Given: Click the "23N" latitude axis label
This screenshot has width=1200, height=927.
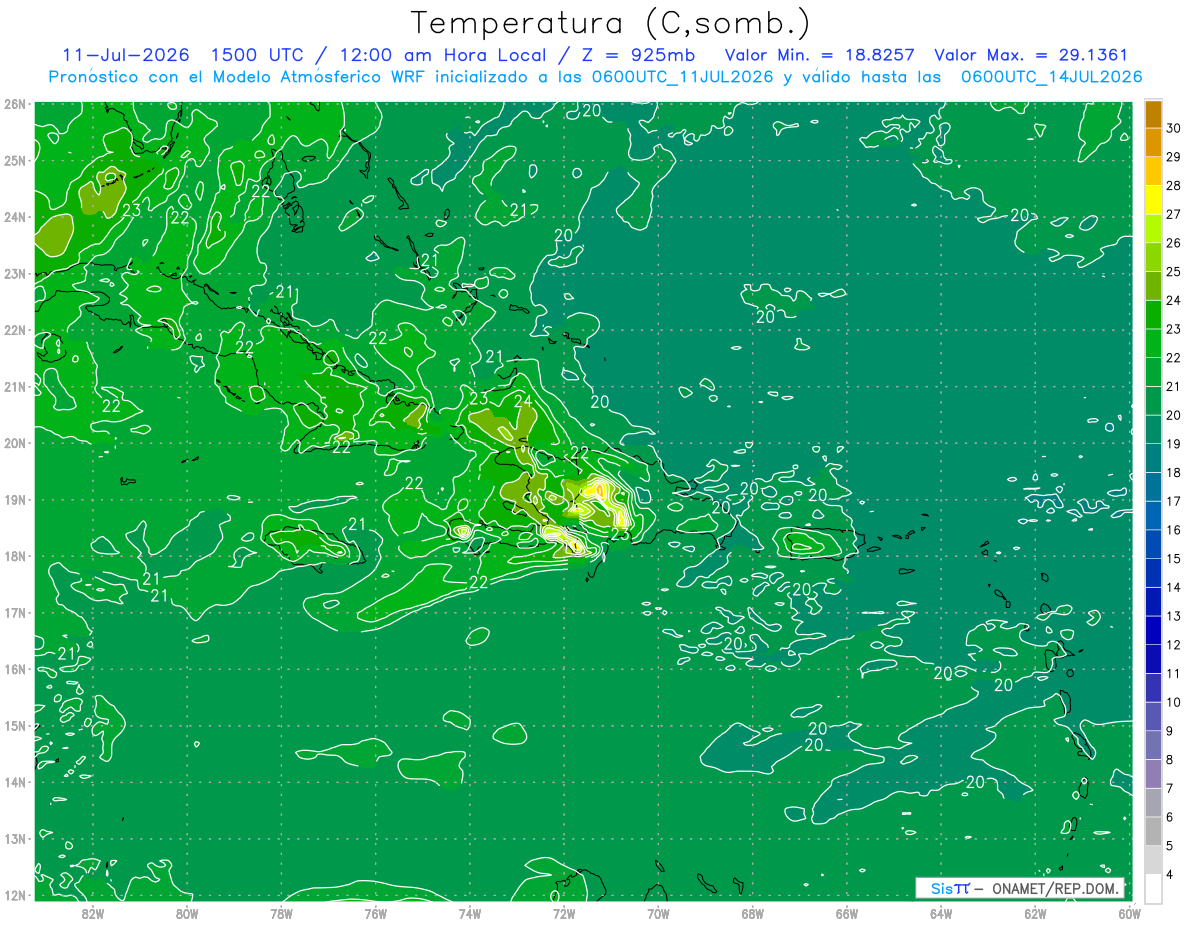Looking at the screenshot, I should [x=15, y=273].
